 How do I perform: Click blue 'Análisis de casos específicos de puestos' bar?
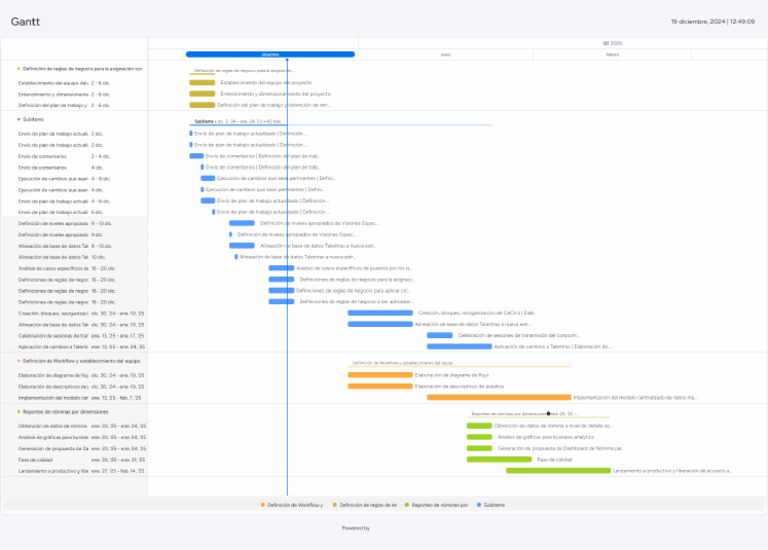click(x=281, y=268)
